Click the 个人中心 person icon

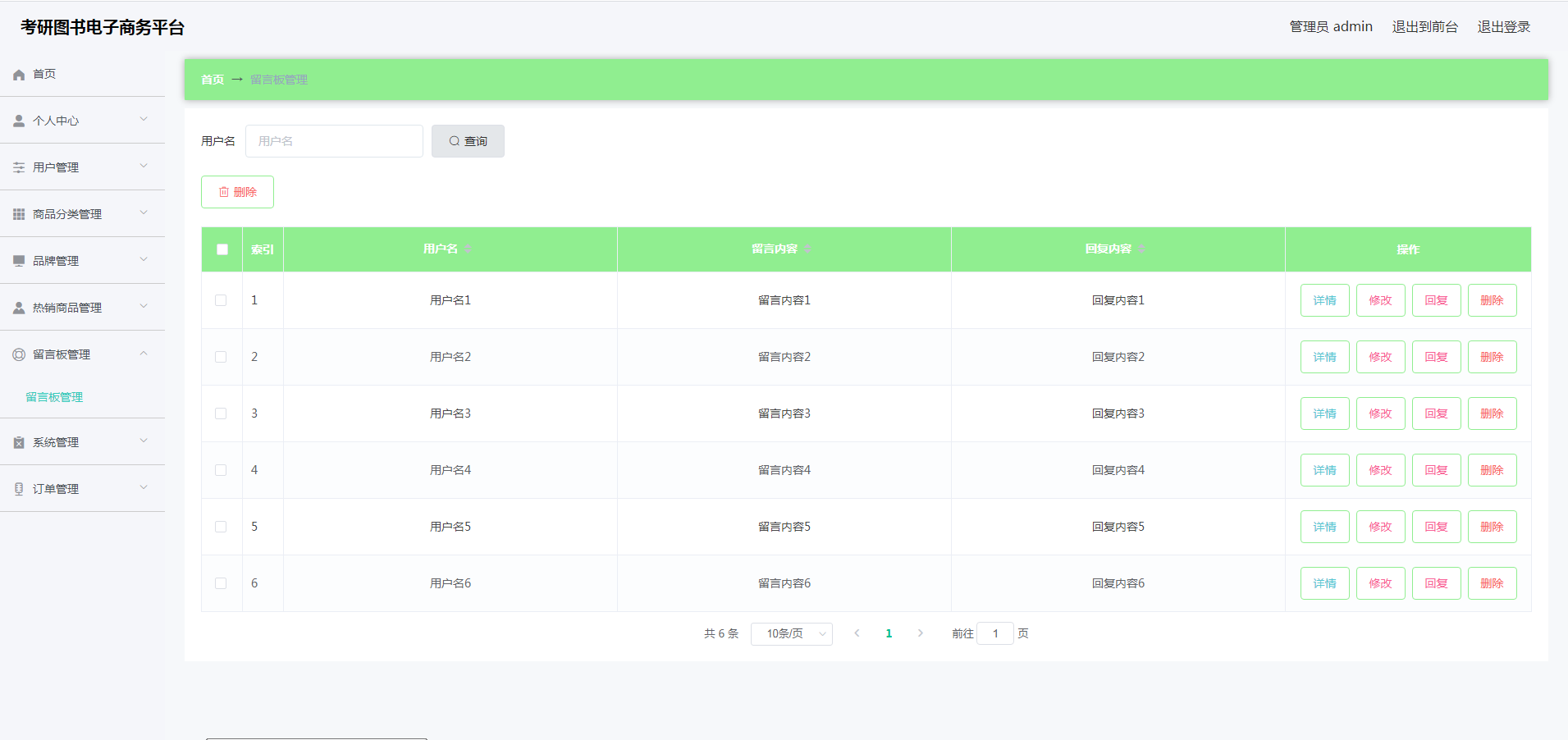19,121
